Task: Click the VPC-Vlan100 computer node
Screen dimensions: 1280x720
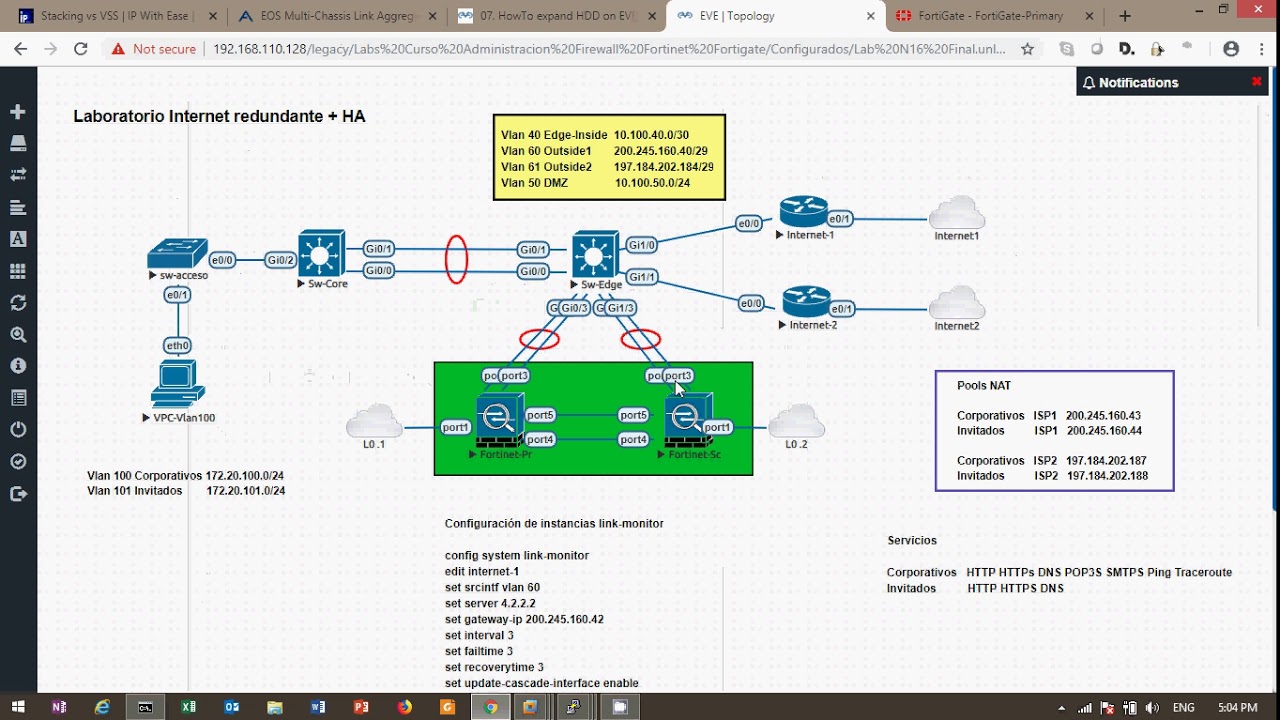Action: coord(178,384)
